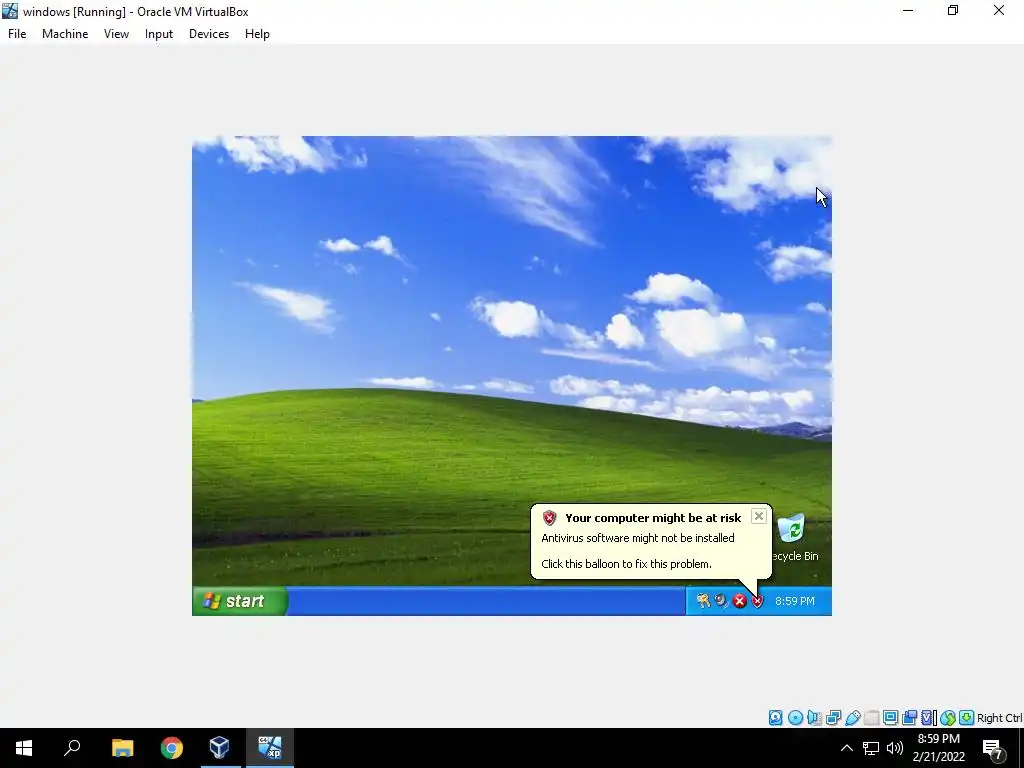This screenshot has height=768, width=1024.
Task: Click the Right Ctrl host key label
Action: [x=999, y=718]
